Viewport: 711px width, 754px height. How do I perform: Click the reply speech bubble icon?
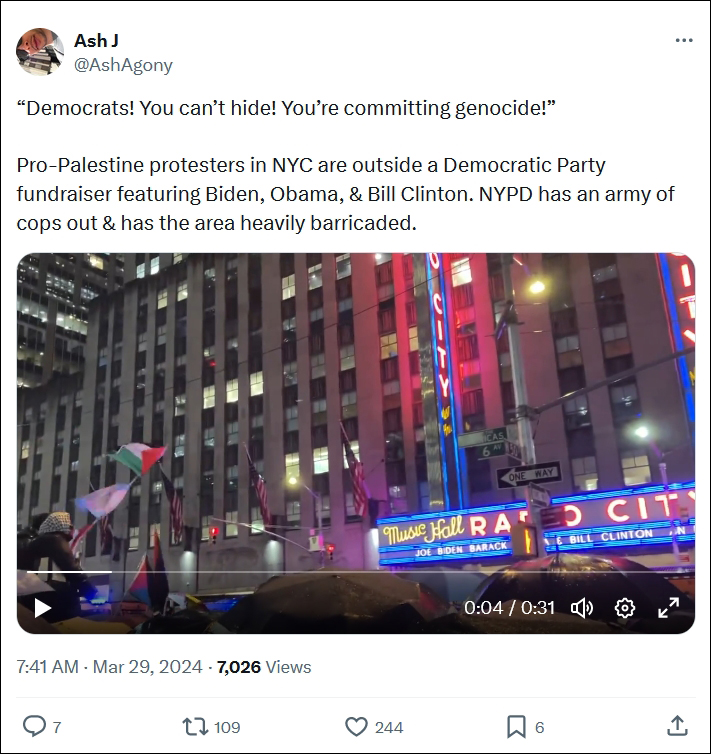(34, 726)
